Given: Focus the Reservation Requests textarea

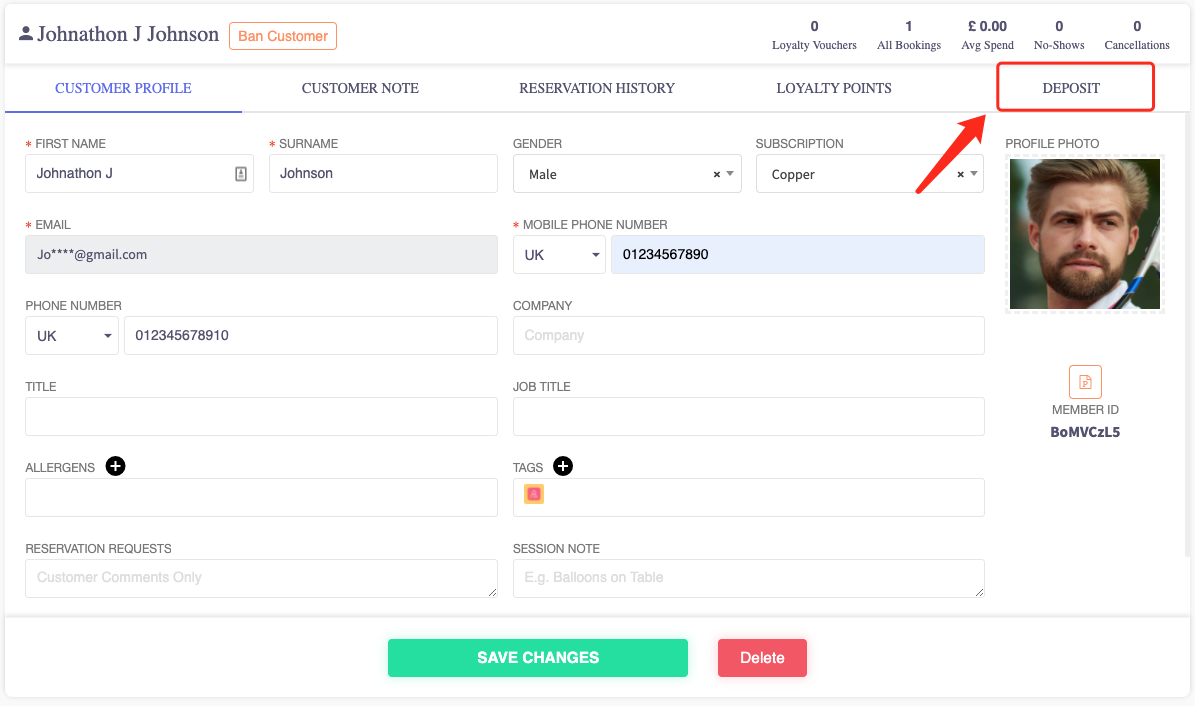Looking at the screenshot, I should coord(261,579).
